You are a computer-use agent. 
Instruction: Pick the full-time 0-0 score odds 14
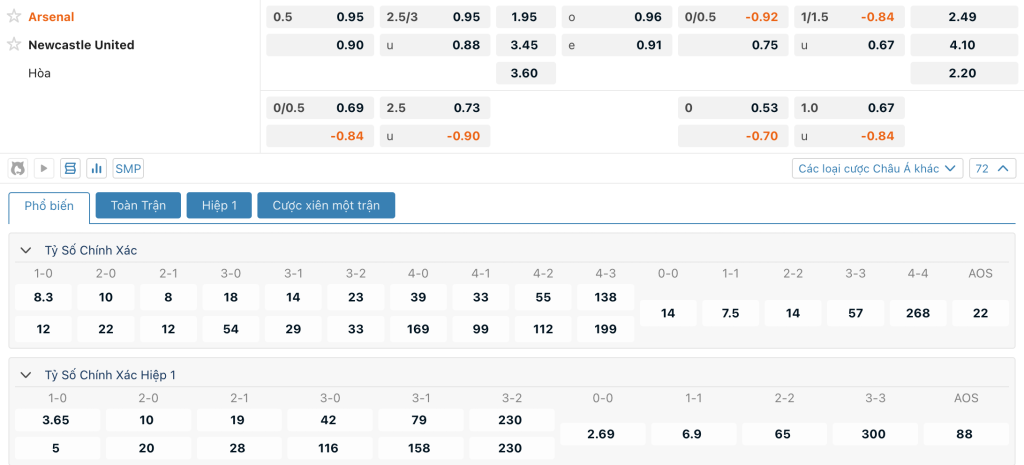point(668,313)
